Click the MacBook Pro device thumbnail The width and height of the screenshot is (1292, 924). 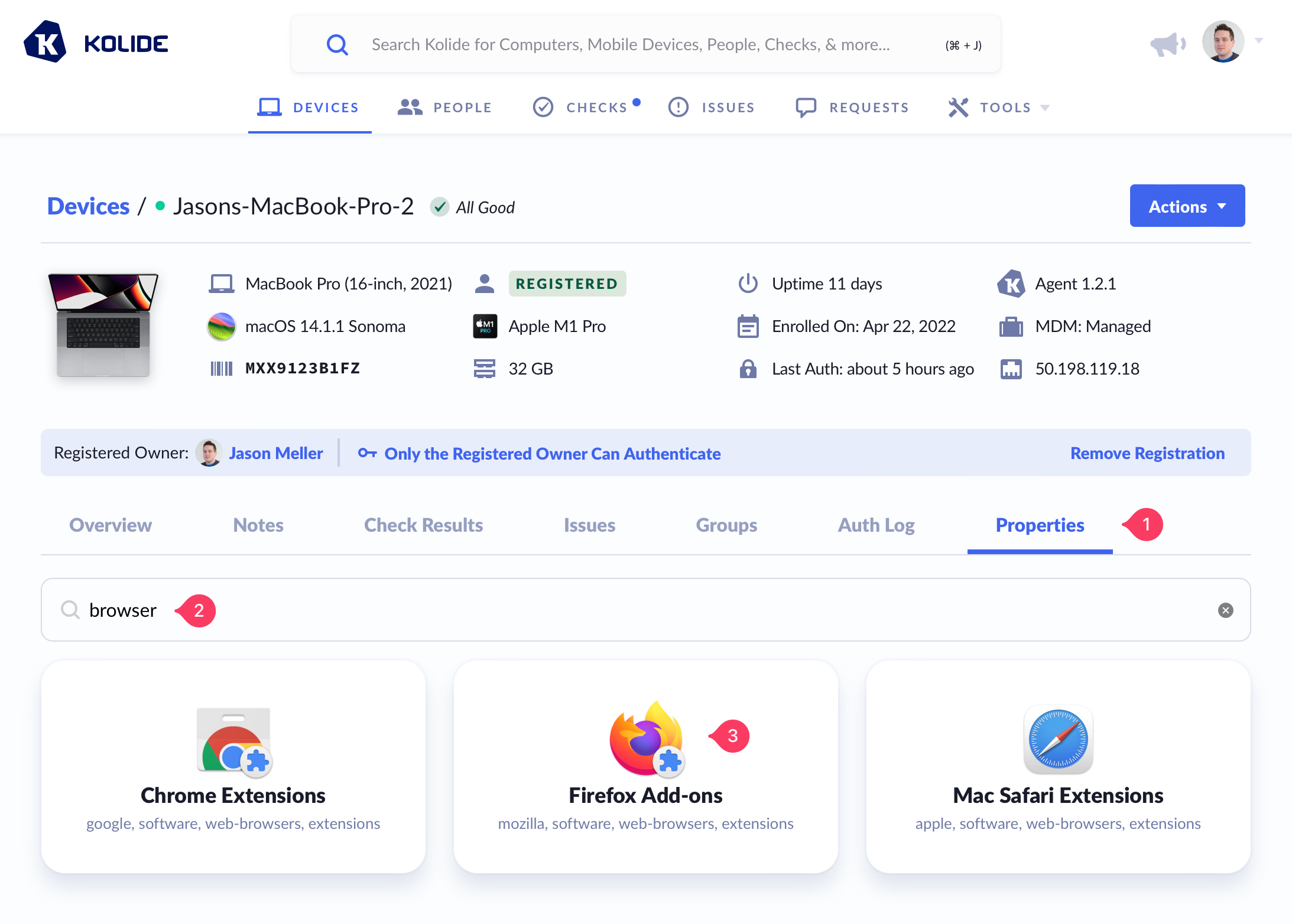103,325
